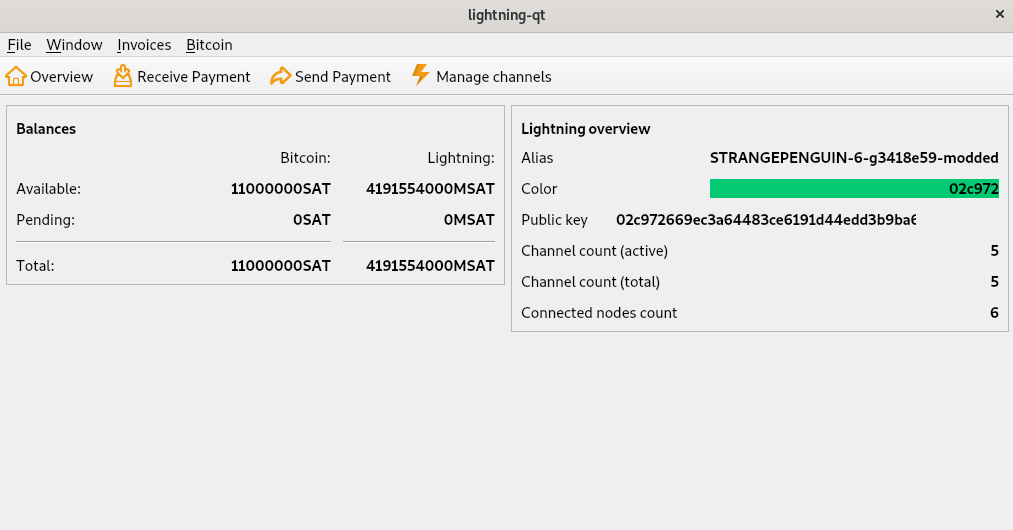Click the Lightning overview heading
The height and width of the screenshot is (530, 1013).
pyautogui.click(x=585, y=129)
